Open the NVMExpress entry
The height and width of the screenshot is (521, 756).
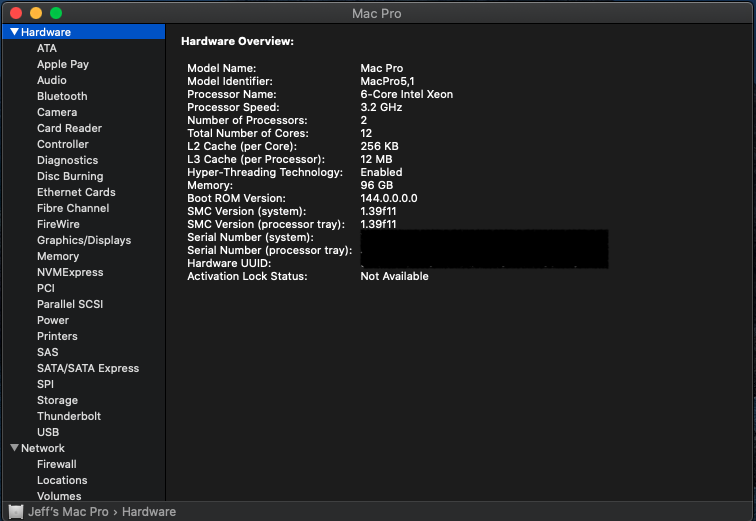click(70, 272)
